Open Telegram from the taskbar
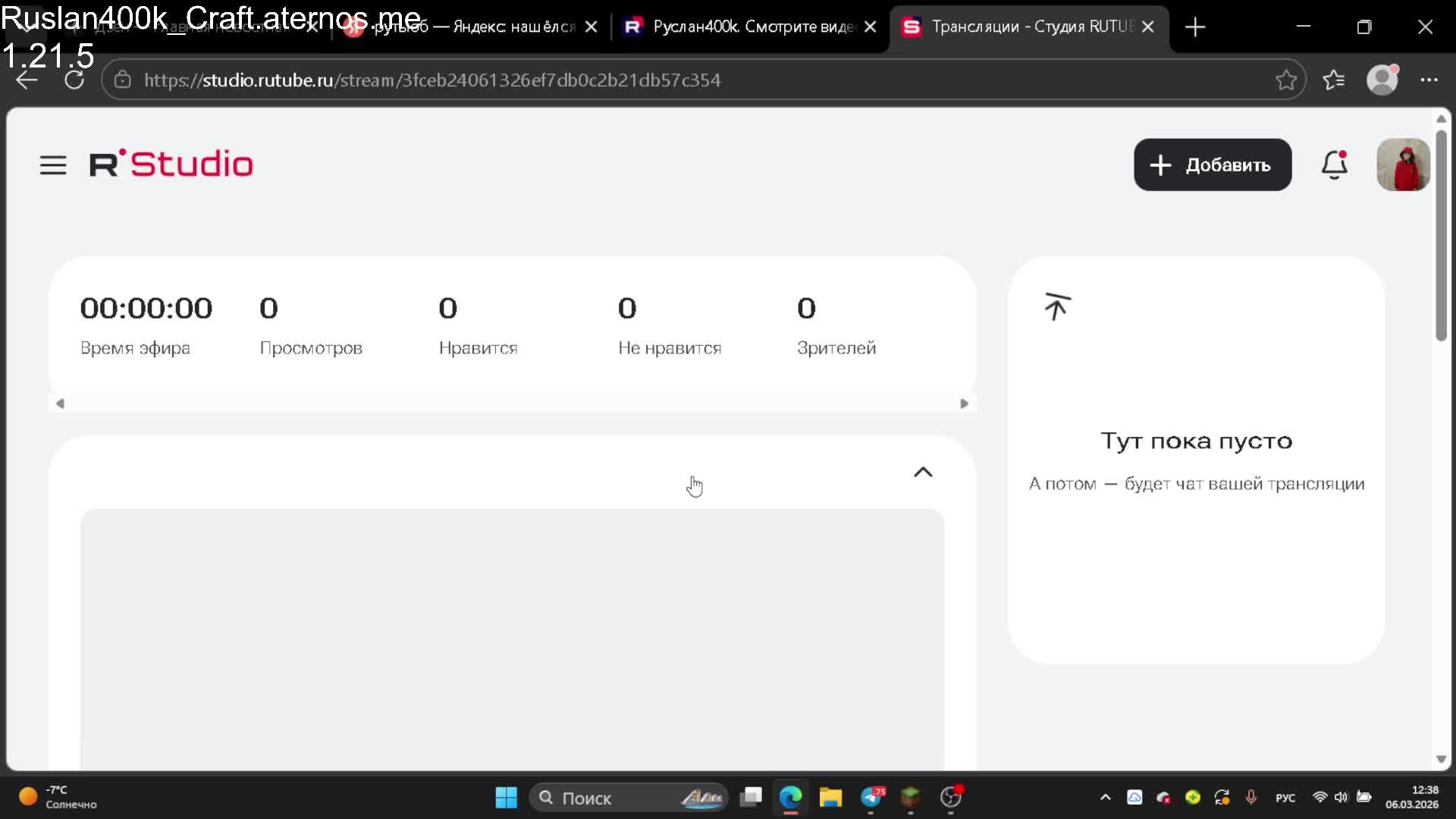The image size is (1456, 819). pyautogui.click(x=872, y=798)
